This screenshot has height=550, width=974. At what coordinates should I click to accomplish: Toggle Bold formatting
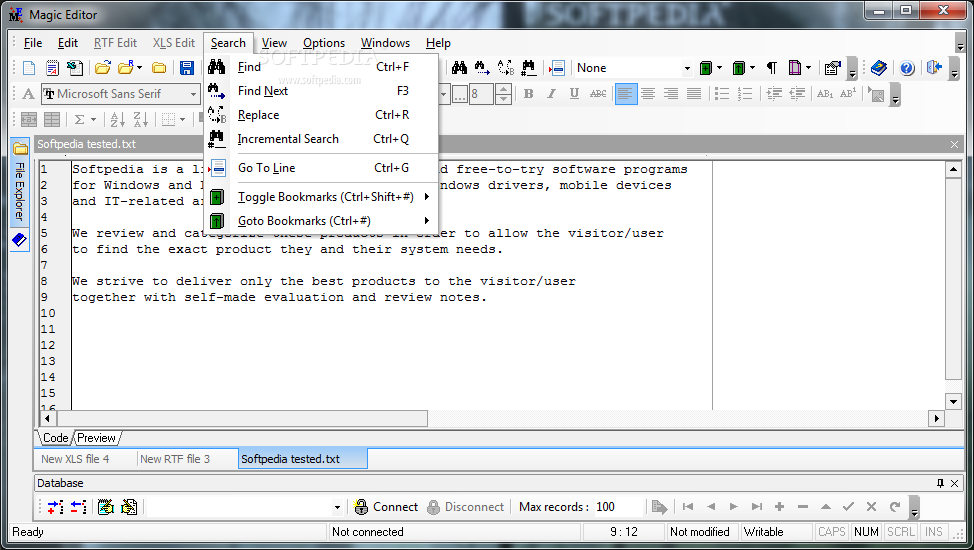(529, 94)
